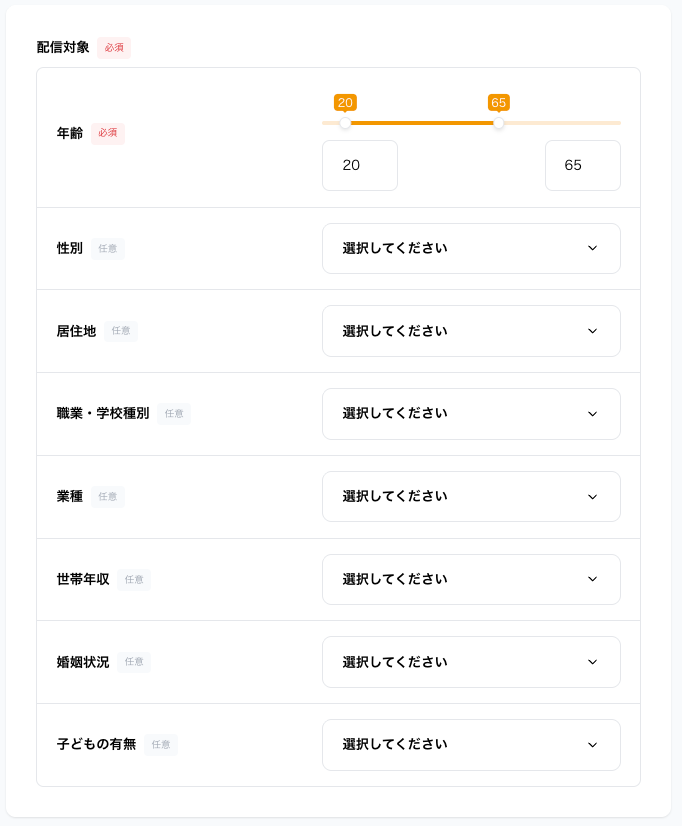Image resolution: width=682 pixels, height=826 pixels.
Task: Click the minimum age input showing 20
Action: point(360,165)
